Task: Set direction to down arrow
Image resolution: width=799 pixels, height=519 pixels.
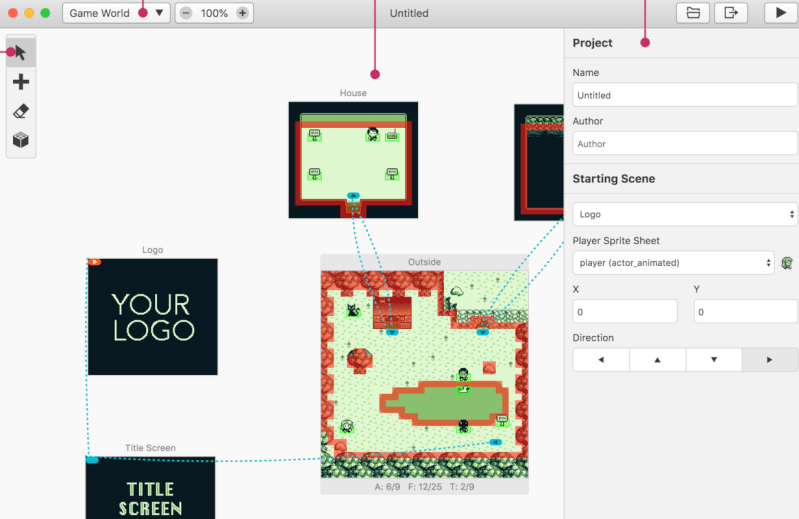Action: pos(713,360)
